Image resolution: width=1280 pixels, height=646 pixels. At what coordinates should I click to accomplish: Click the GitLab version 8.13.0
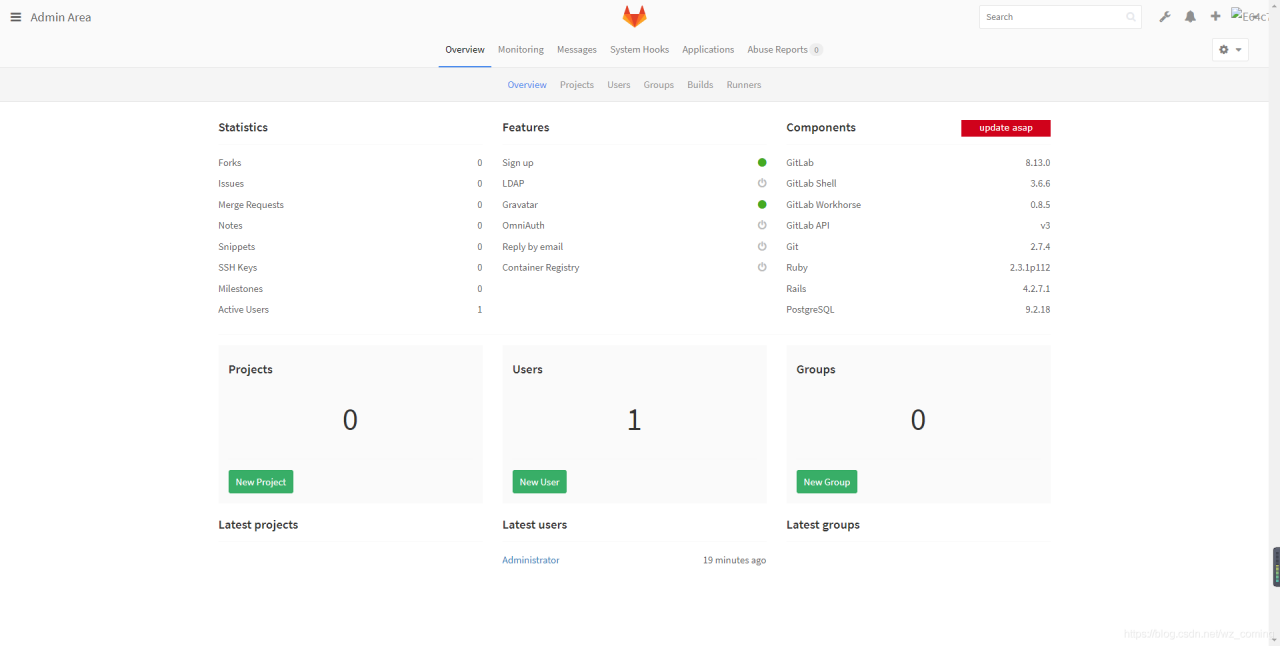point(1038,162)
